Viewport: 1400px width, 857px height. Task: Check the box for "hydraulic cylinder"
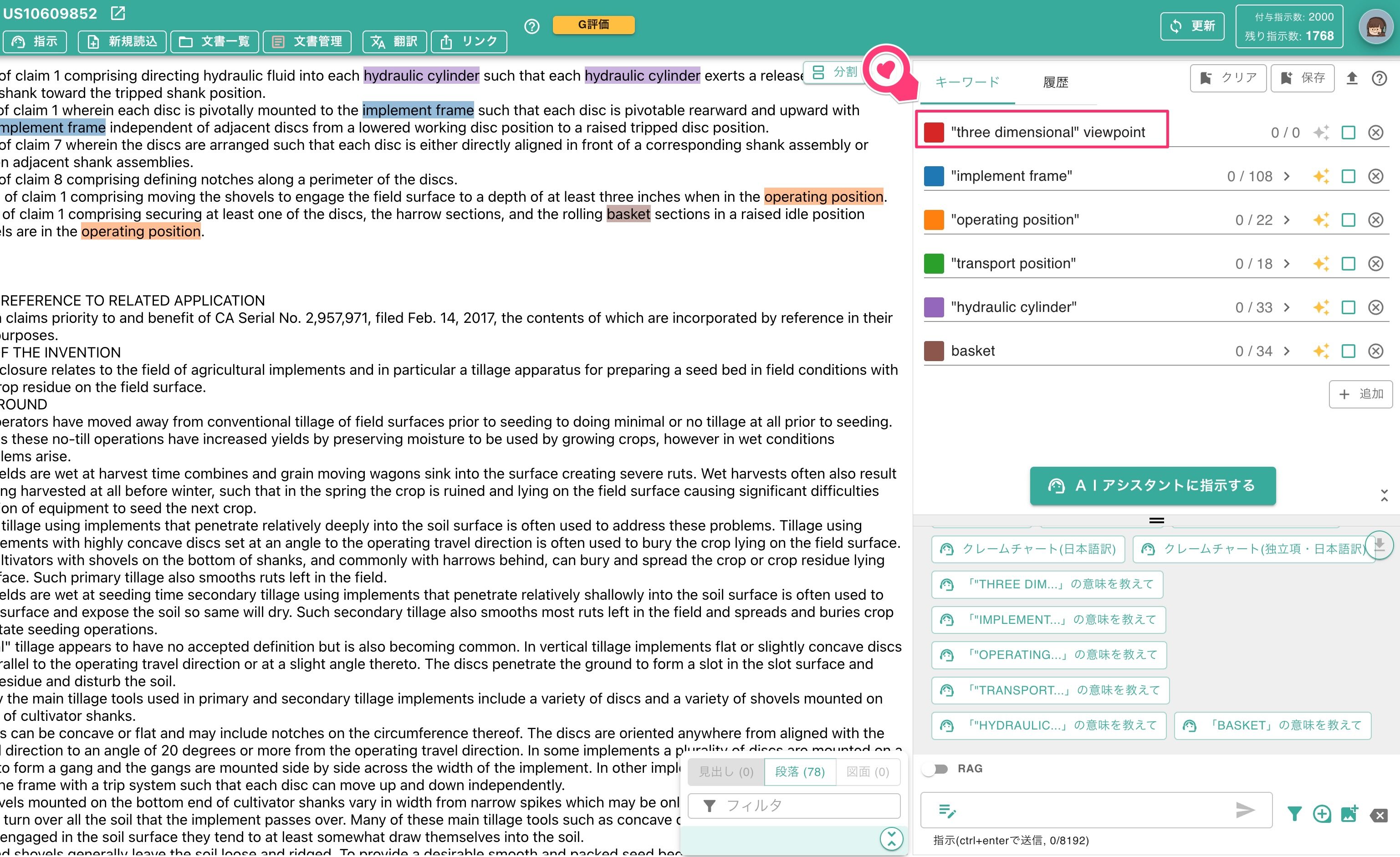pos(1348,308)
